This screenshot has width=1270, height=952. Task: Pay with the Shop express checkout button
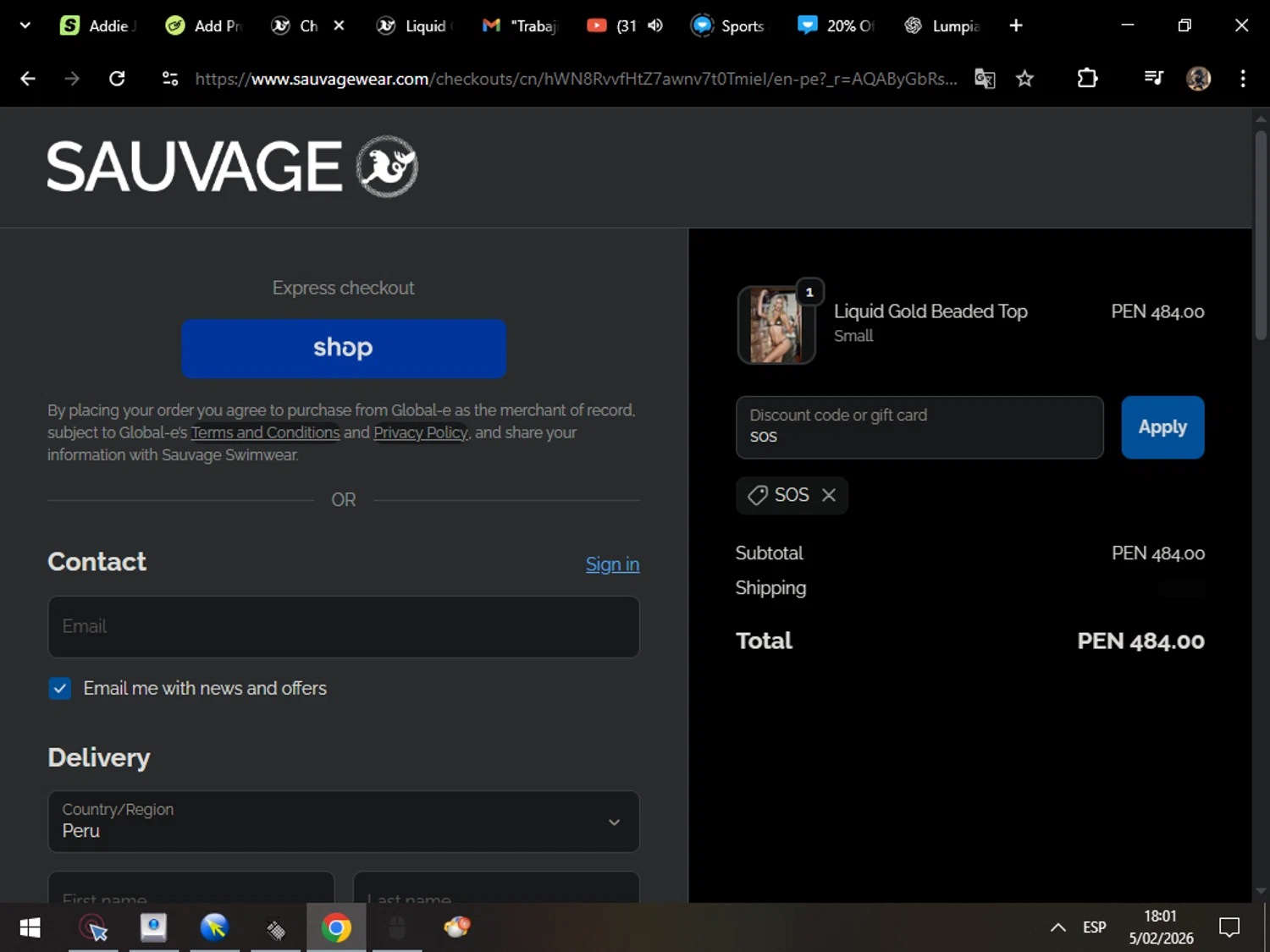coord(344,348)
